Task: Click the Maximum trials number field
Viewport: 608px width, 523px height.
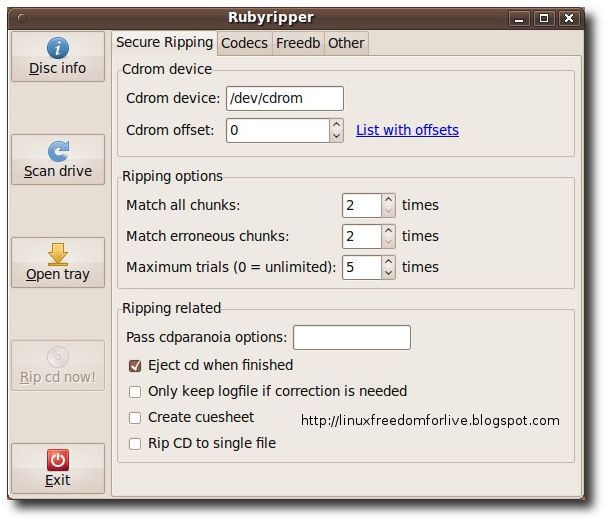Action: [x=362, y=267]
